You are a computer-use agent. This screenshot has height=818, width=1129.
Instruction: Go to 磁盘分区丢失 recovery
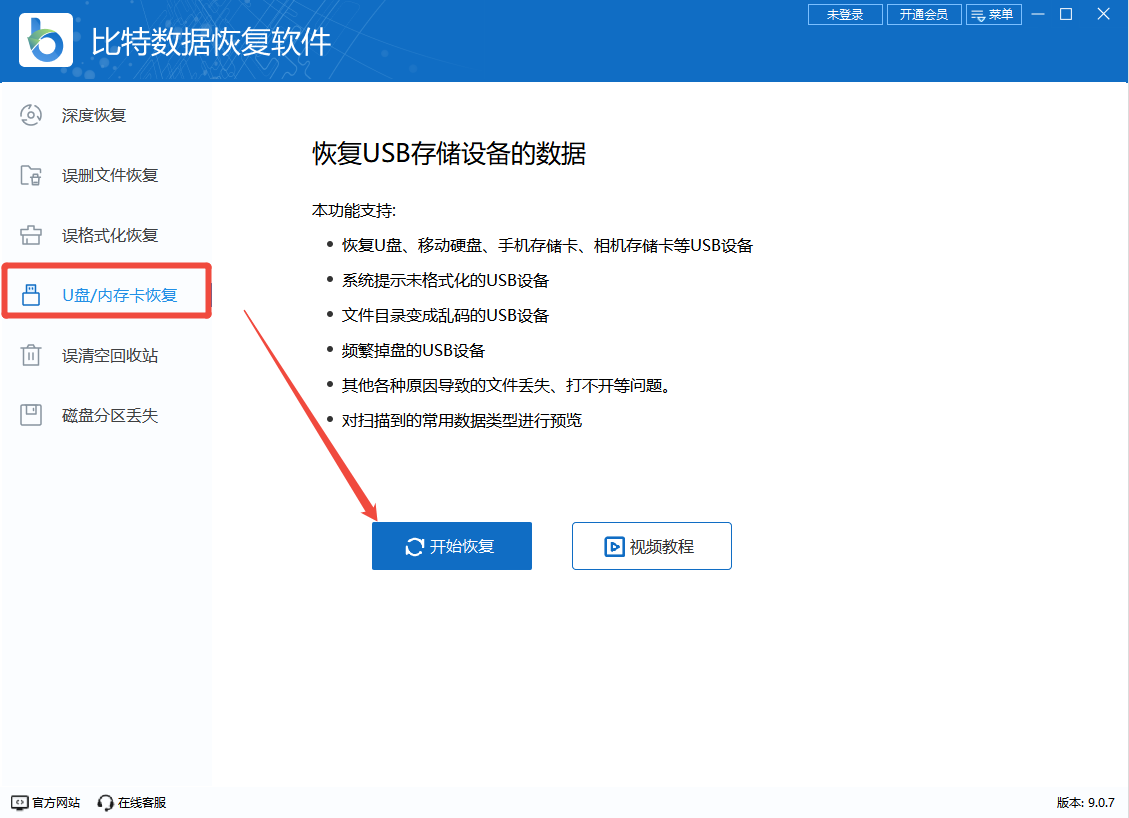[x=107, y=415]
